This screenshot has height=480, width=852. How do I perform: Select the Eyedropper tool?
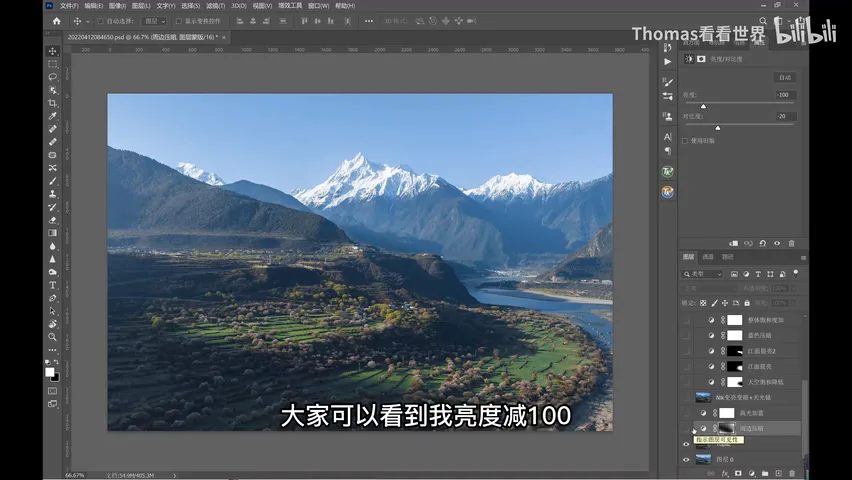pyautogui.click(x=53, y=116)
